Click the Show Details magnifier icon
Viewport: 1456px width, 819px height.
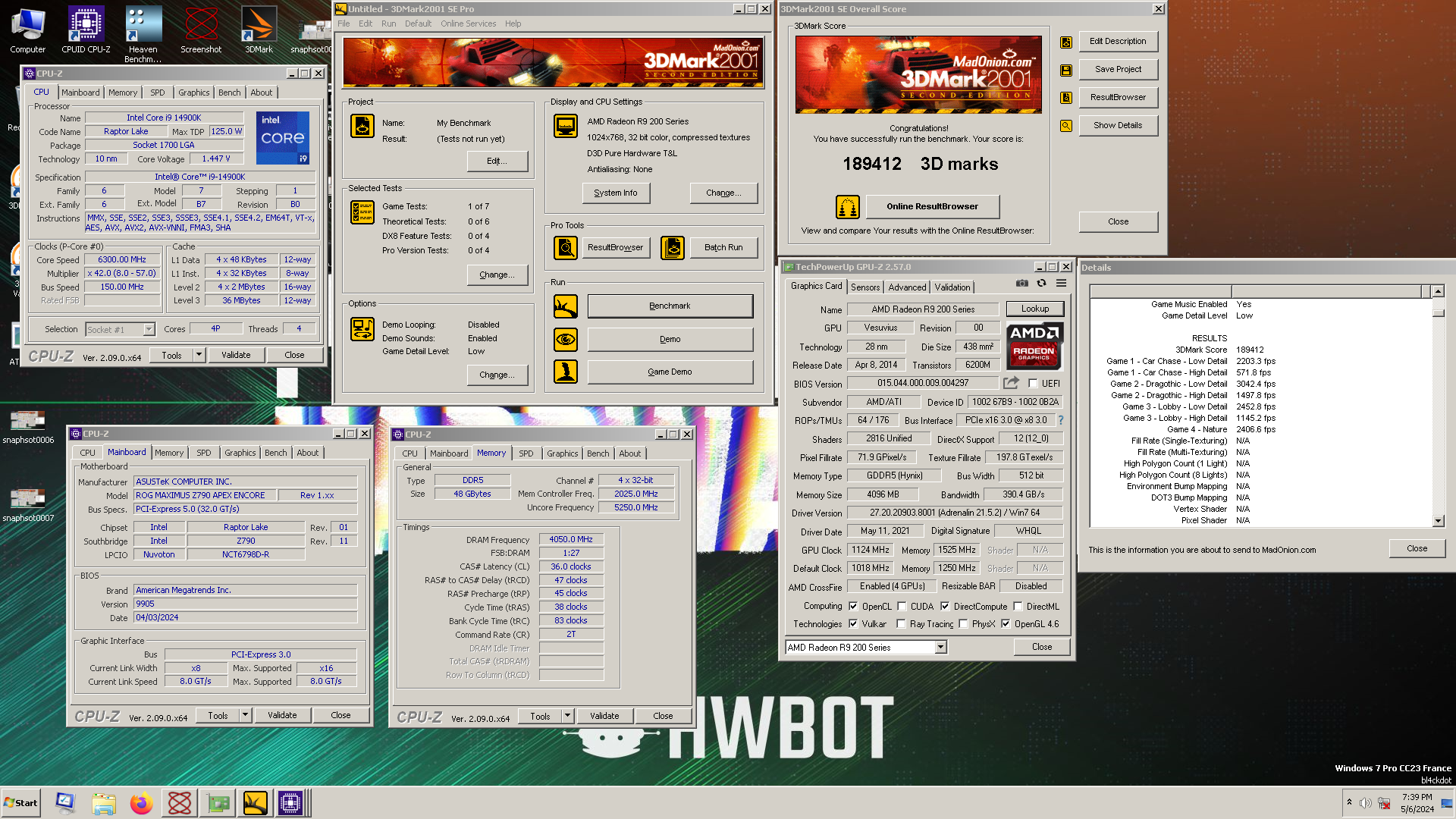[x=1066, y=126]
